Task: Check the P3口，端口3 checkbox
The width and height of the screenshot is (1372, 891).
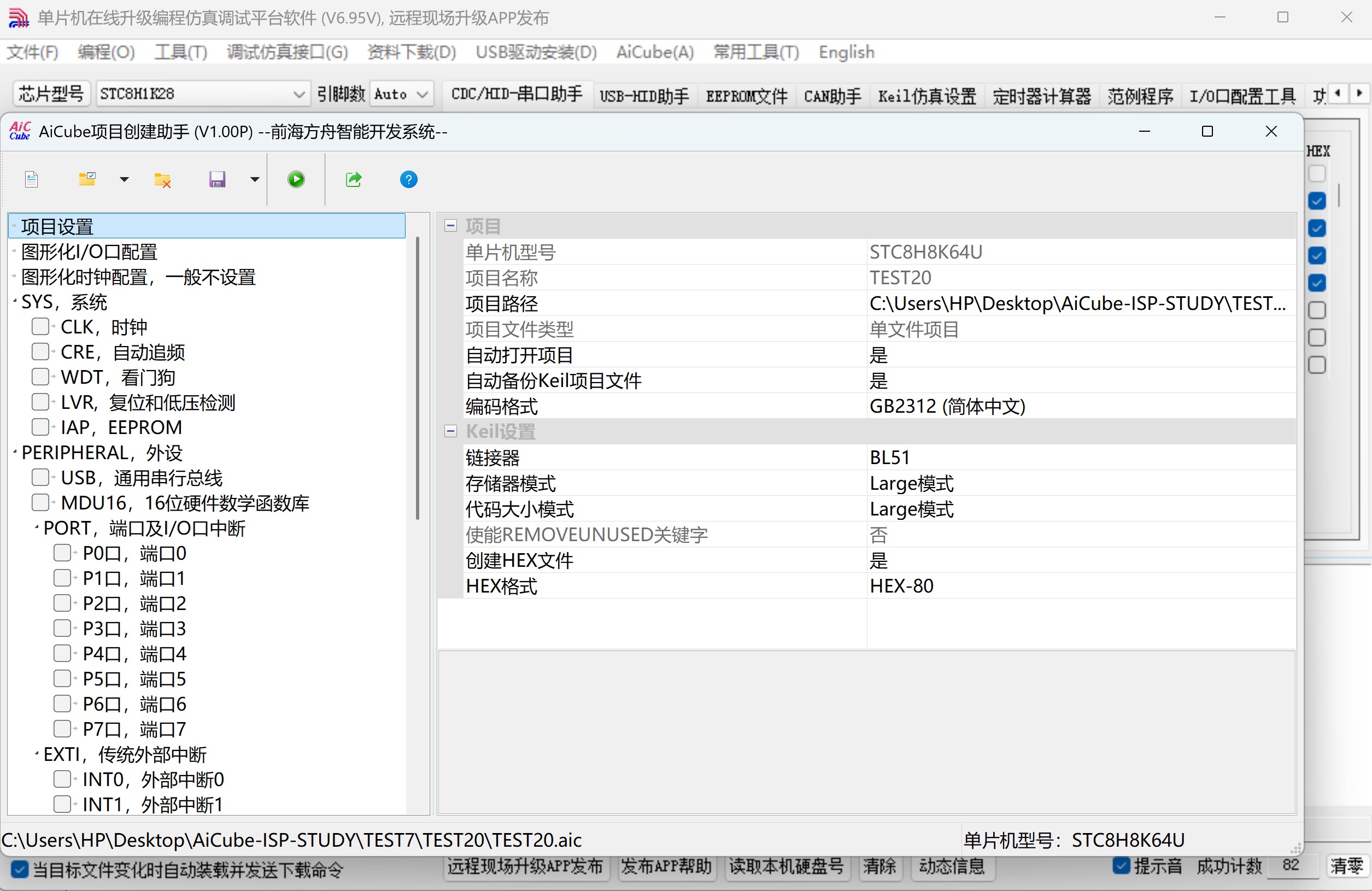Action: pyautogui.click(x=62, y=628)
